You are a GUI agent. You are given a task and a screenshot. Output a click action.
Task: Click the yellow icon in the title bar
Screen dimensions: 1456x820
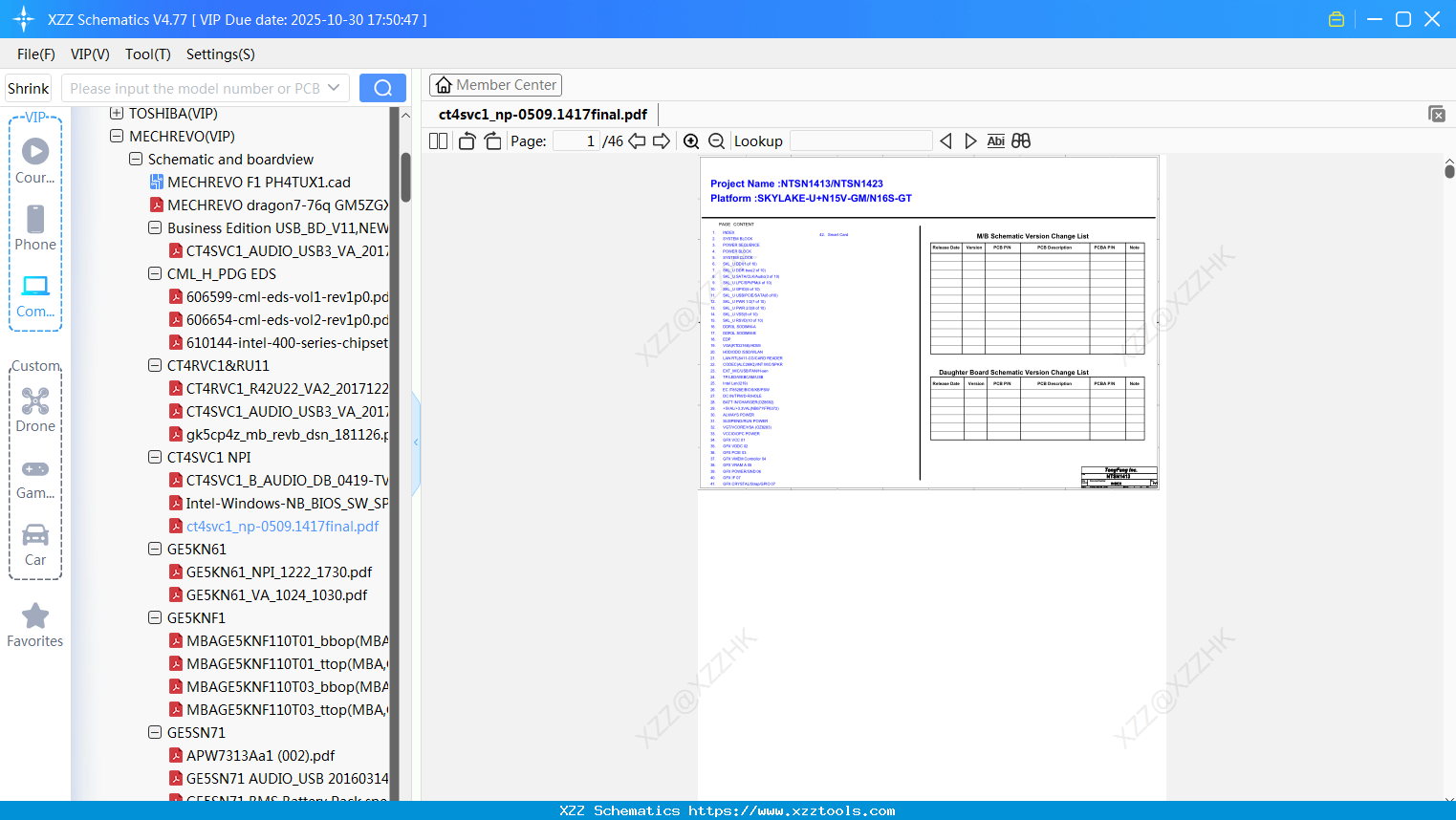(x=1336, y=19)
